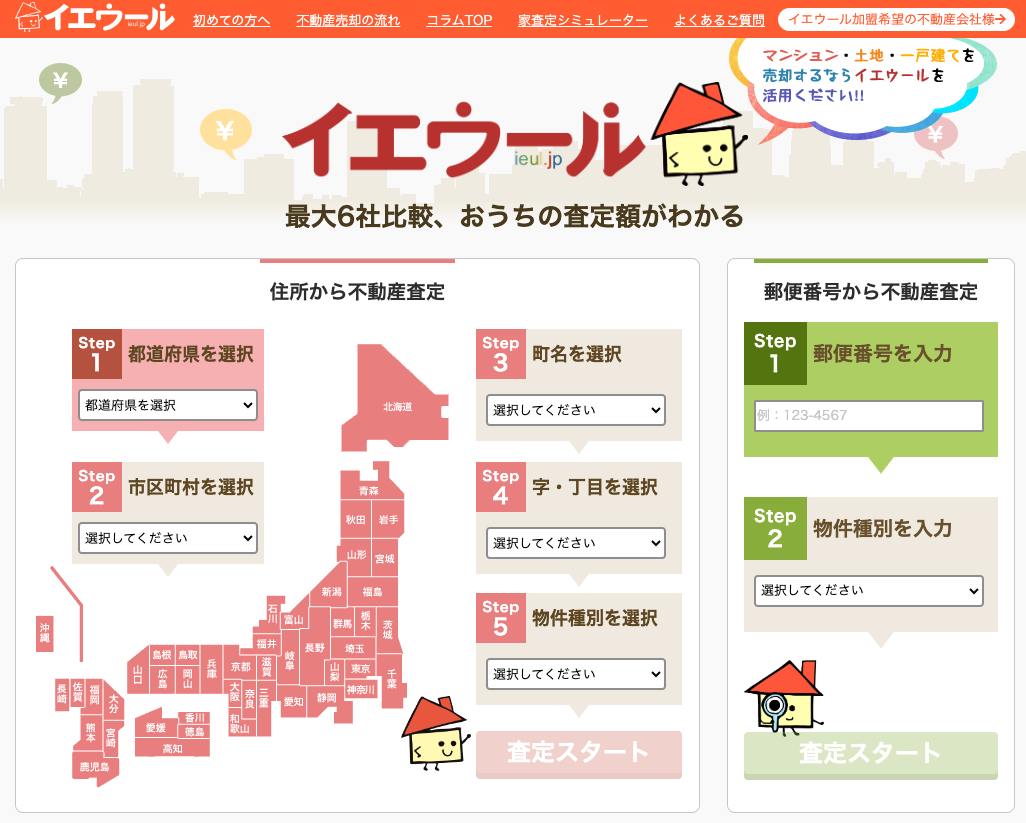Select 高知 on the map
Viewport: 1026px width, 823px height.
pos(173,748)
